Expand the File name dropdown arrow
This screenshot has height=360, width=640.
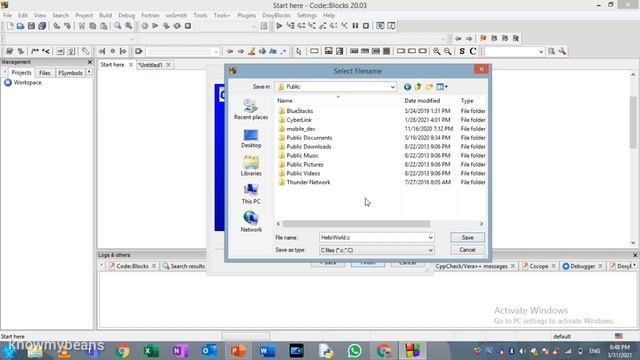tap(430, 238)
